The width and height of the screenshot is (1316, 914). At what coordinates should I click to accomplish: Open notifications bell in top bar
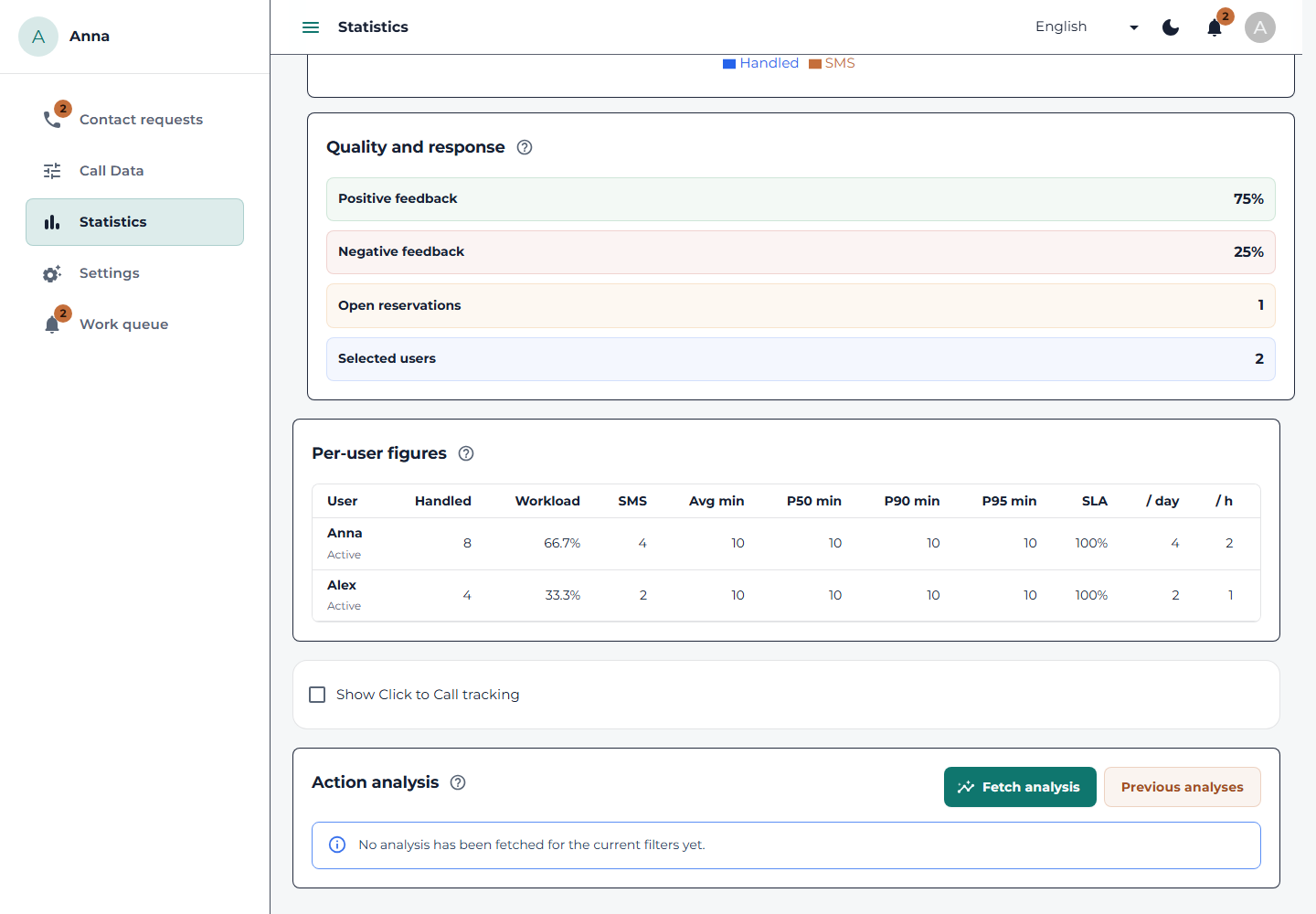[1215, 27]
